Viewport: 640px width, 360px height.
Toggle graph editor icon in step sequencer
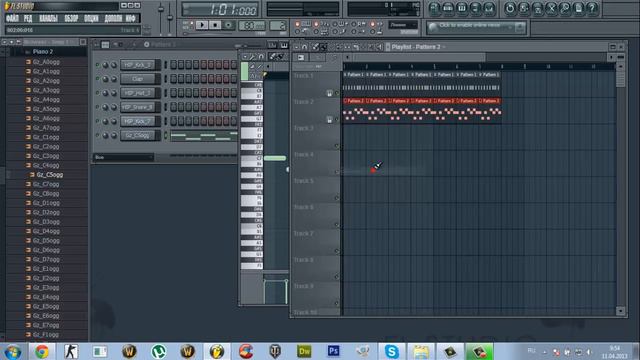272,45
